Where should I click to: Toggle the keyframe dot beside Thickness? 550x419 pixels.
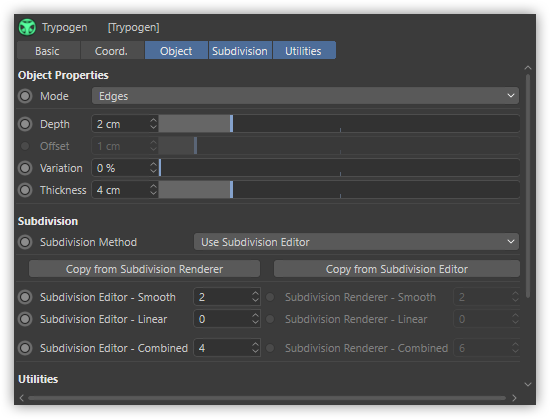[x=25, y=190]
